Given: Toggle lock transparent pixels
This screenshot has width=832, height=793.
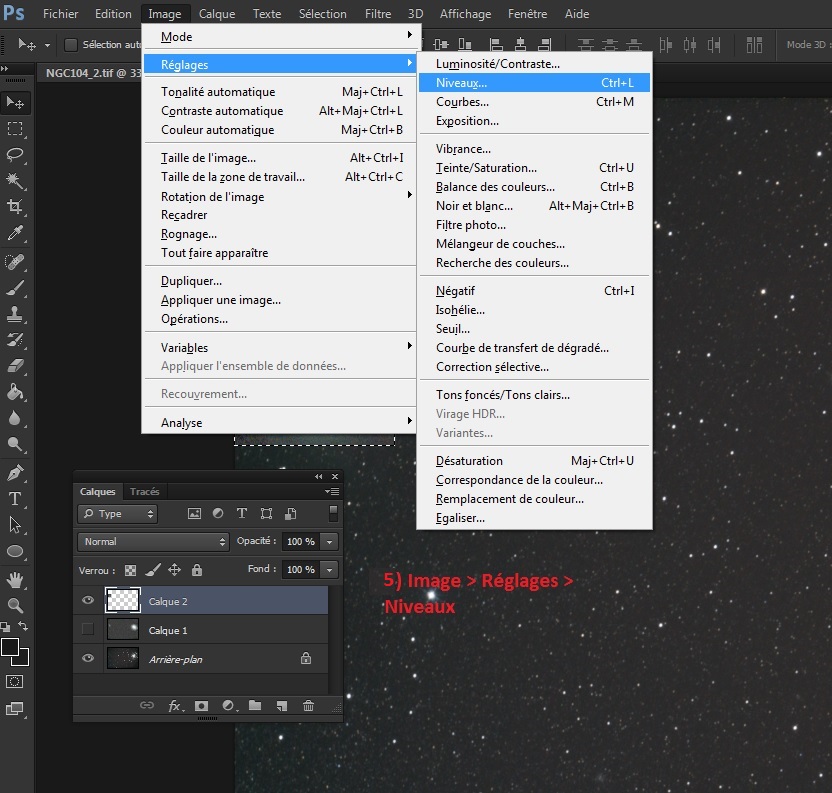Looking at the screenshot, I should 131,570.
